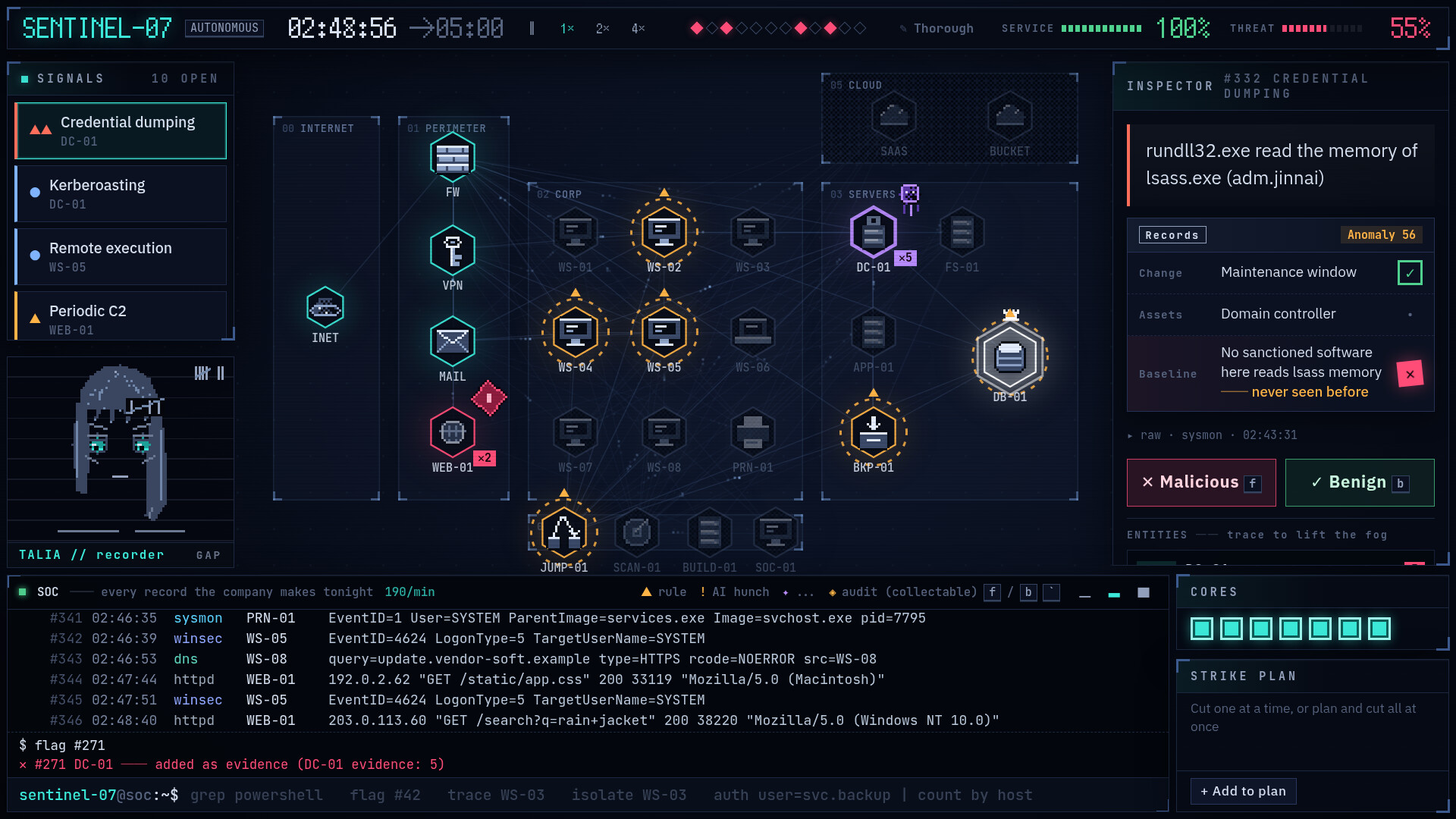This screenshot has height=819, width=1456.
Task: Click the first red timeline diamond marker
Action: point(696,28)
